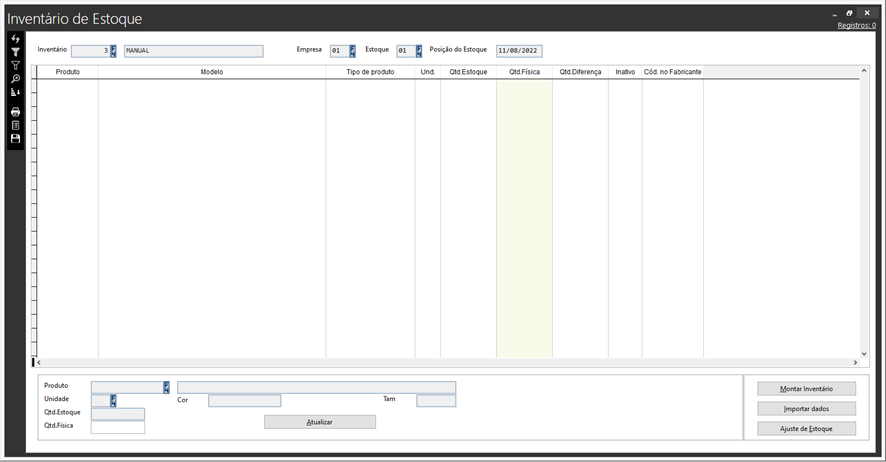The height and width of the screenshot is (462, 886).
Task: Click the Posição do Estoque date field
Action: tap(519, 51)
